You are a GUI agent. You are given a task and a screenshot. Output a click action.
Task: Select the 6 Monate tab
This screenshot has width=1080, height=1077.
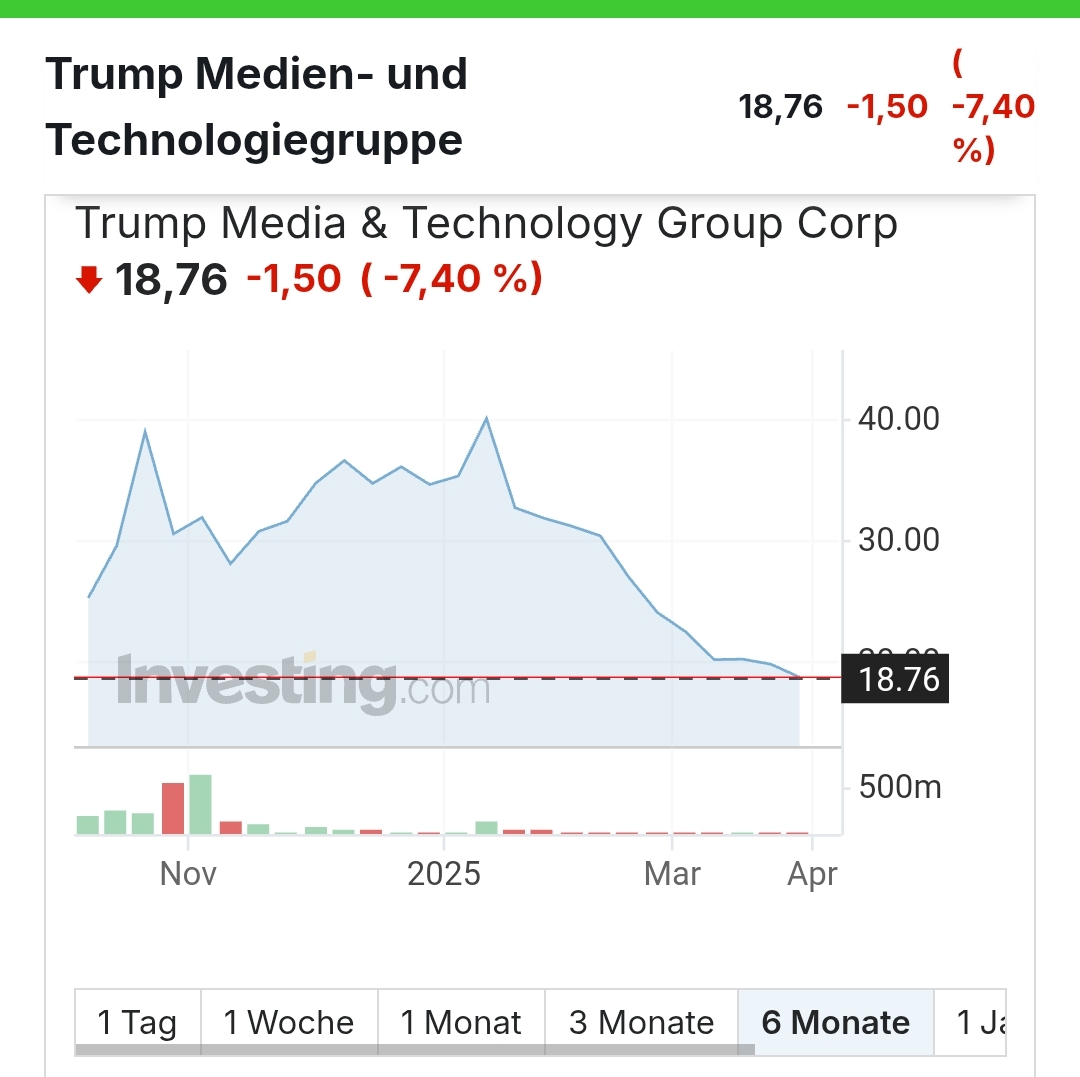[836, 1022]
